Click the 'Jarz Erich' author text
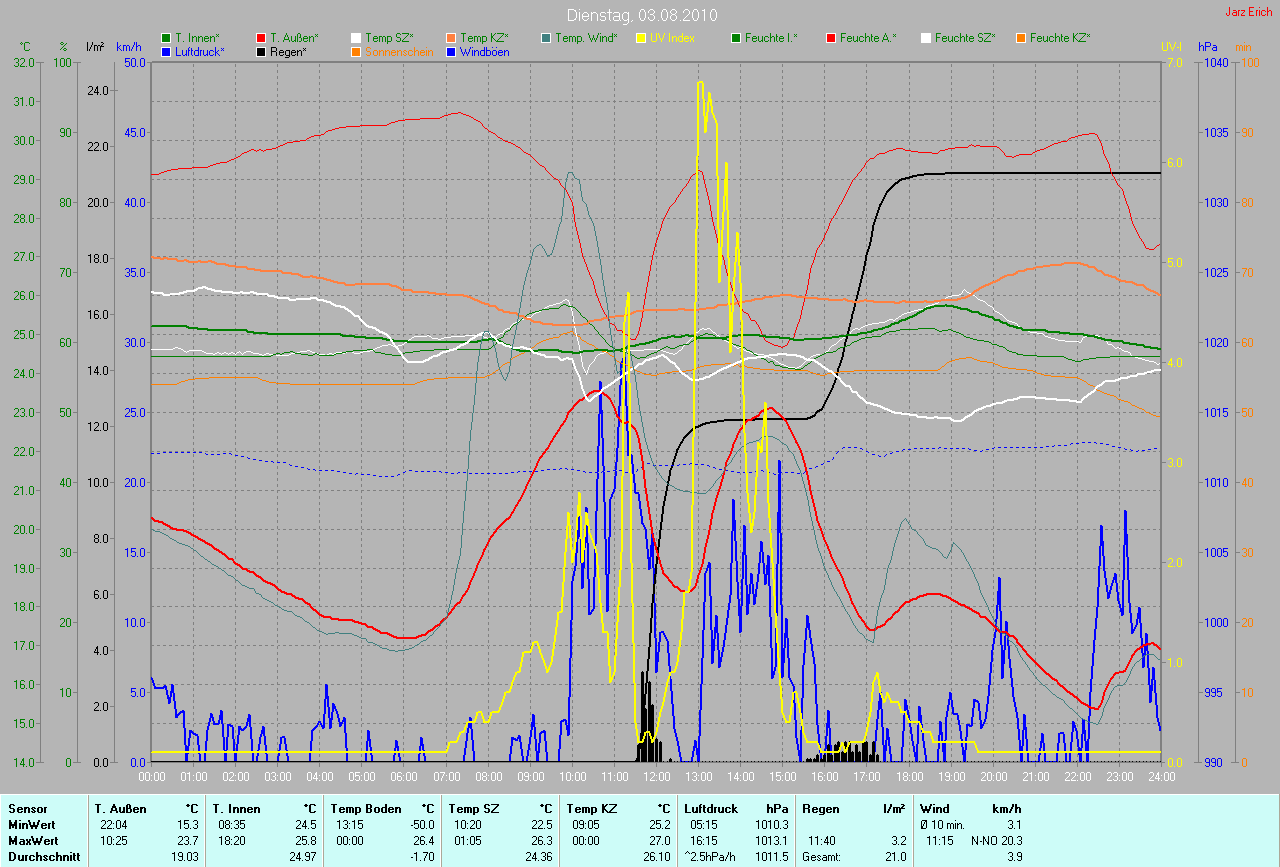This screenshot has width=1280, height=867. tap(1250, 12)
